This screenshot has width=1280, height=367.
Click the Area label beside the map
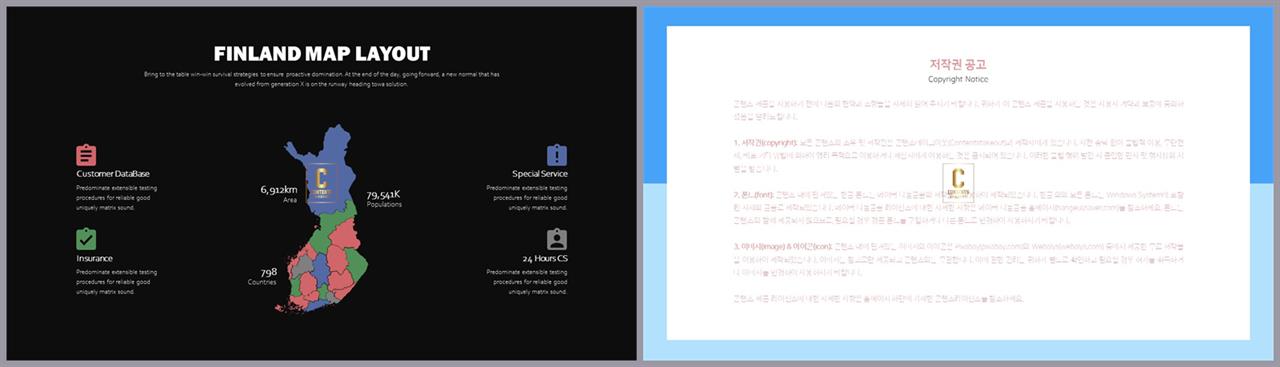[290, 200]
